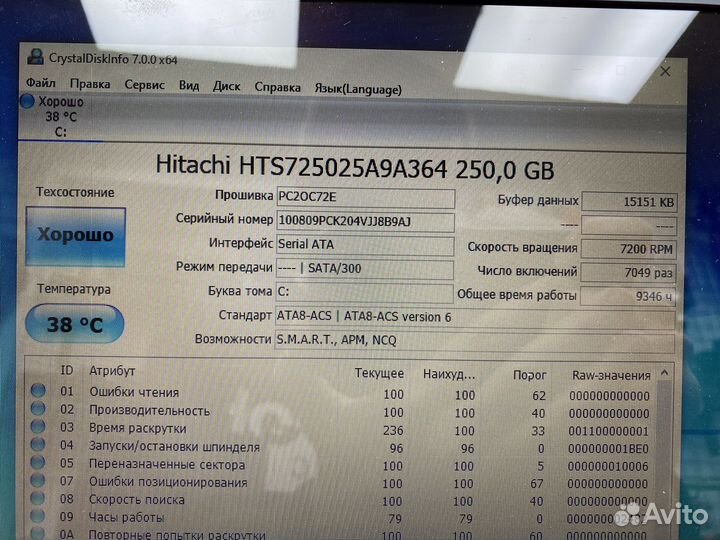Click the CrystalDiskInfo app icon in title bar
Viewport: 720px width, 540px height.
(35, 57)
